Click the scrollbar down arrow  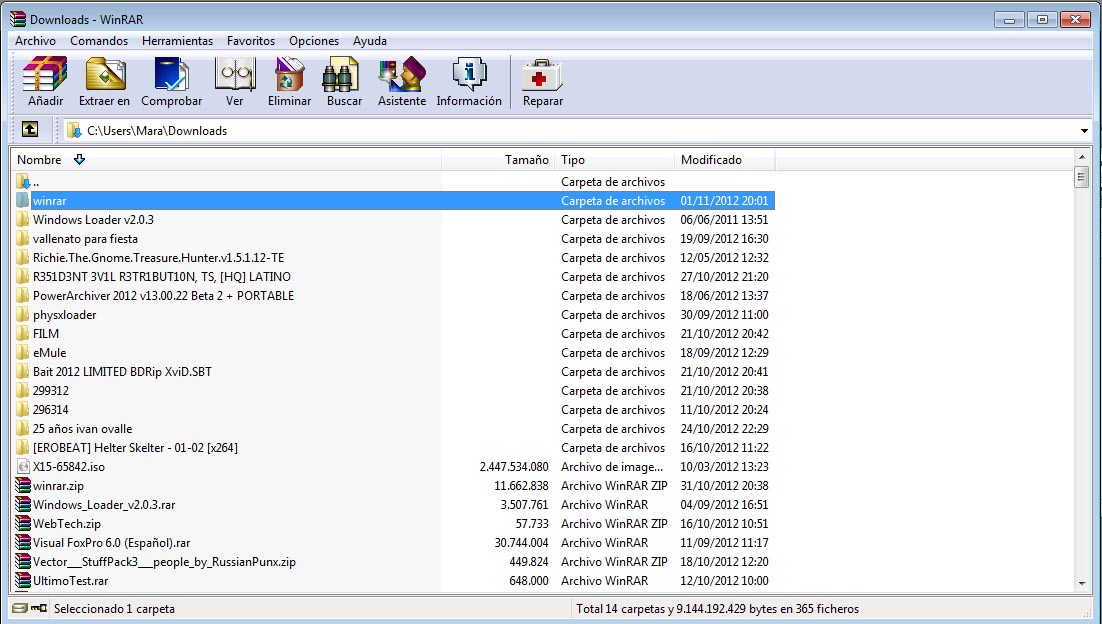(x=1082, y=583)
